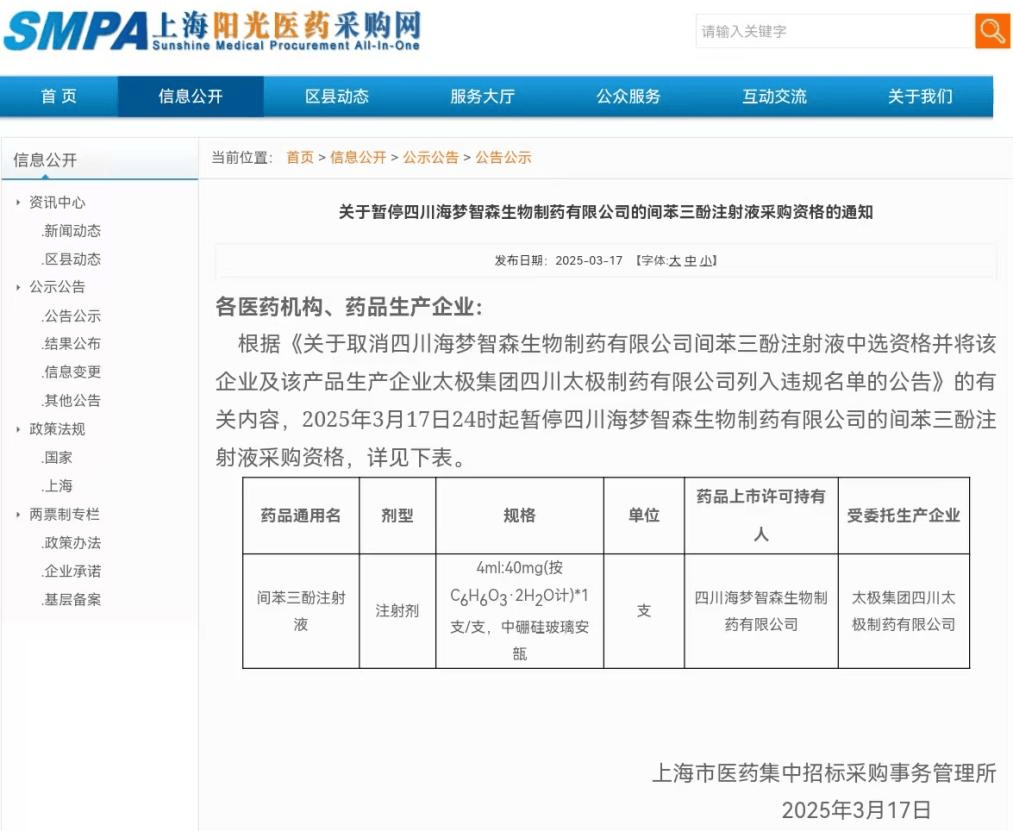This screenshot has height=831, width=1013.
Task: Open 公告公示 in the sidebar
Action: point(71,316)
